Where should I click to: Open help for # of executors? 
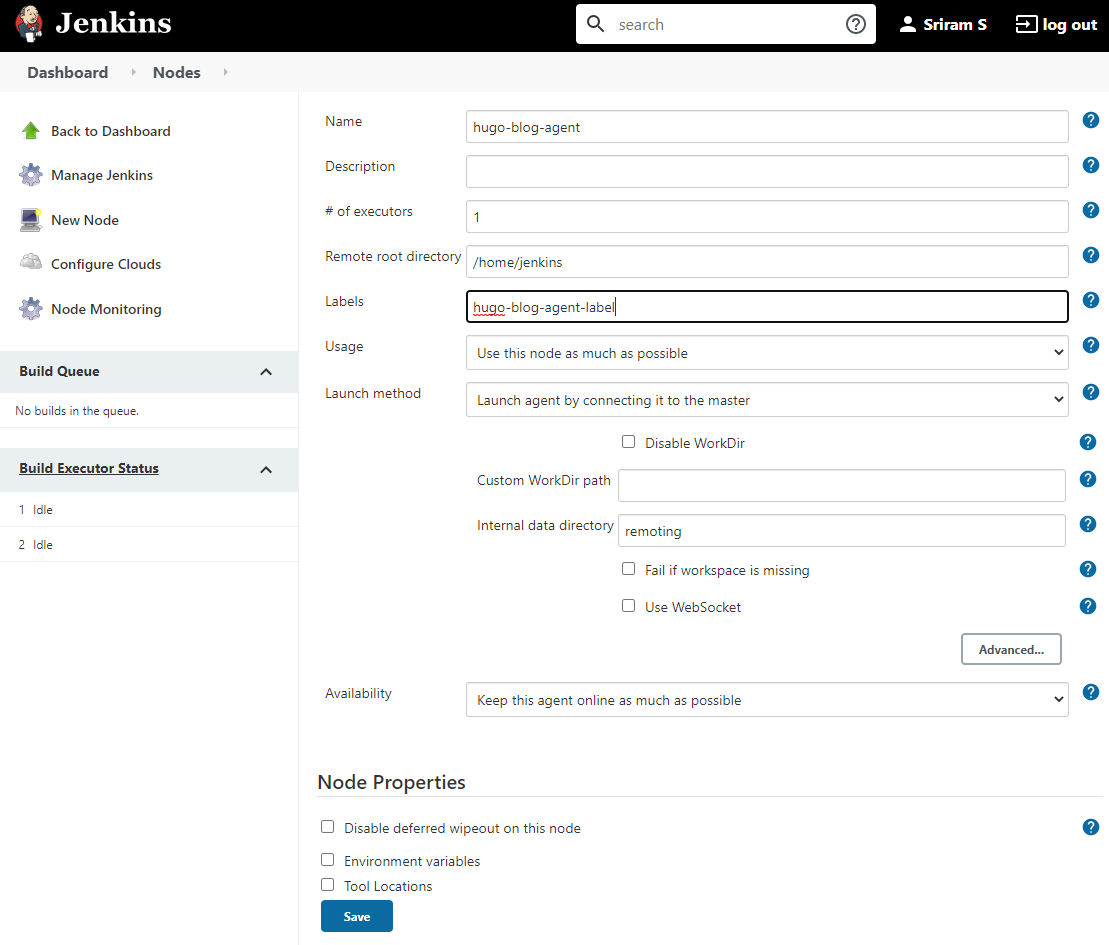[1091, 210]
